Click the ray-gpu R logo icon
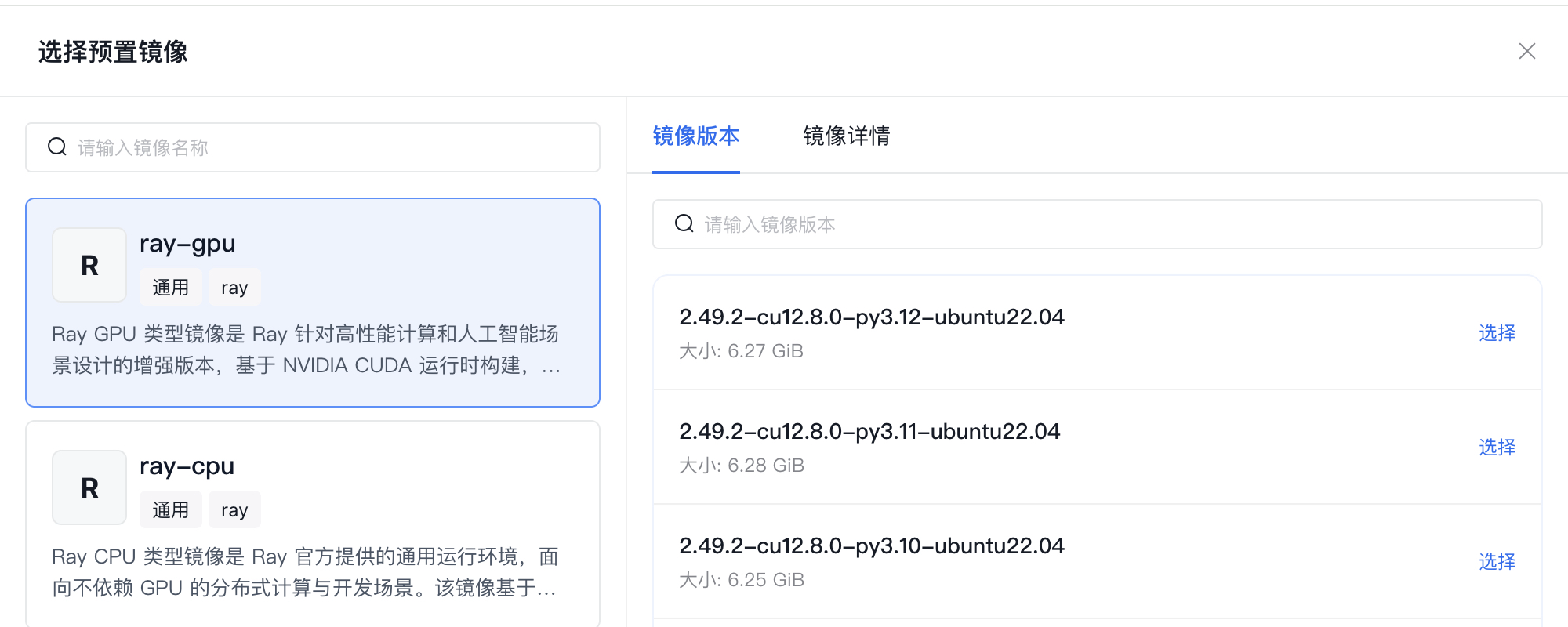Viewport: 1568px width, 627px height. [89, 266]
